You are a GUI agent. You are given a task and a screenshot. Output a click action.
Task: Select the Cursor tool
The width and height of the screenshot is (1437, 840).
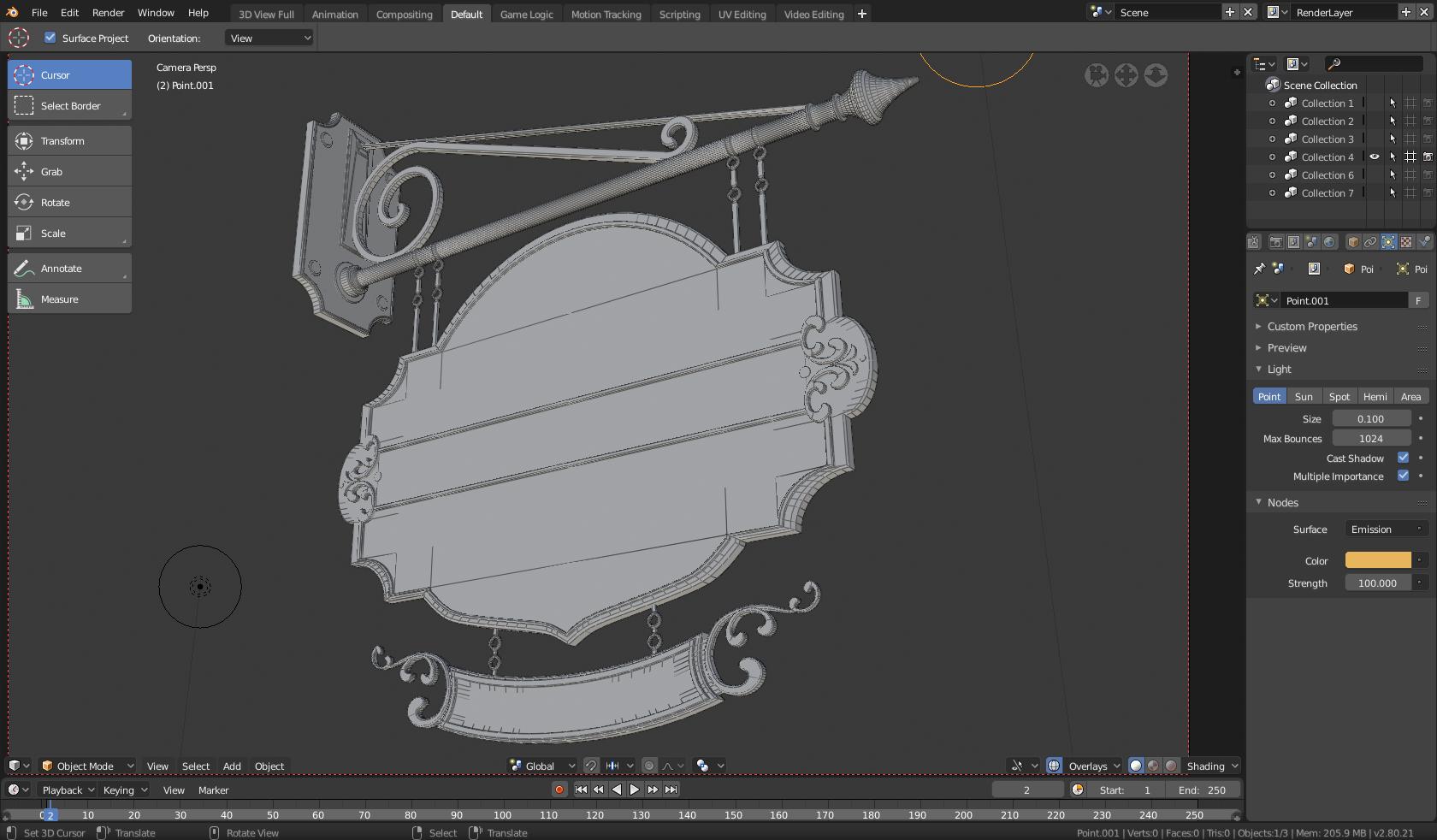[69, 75]
